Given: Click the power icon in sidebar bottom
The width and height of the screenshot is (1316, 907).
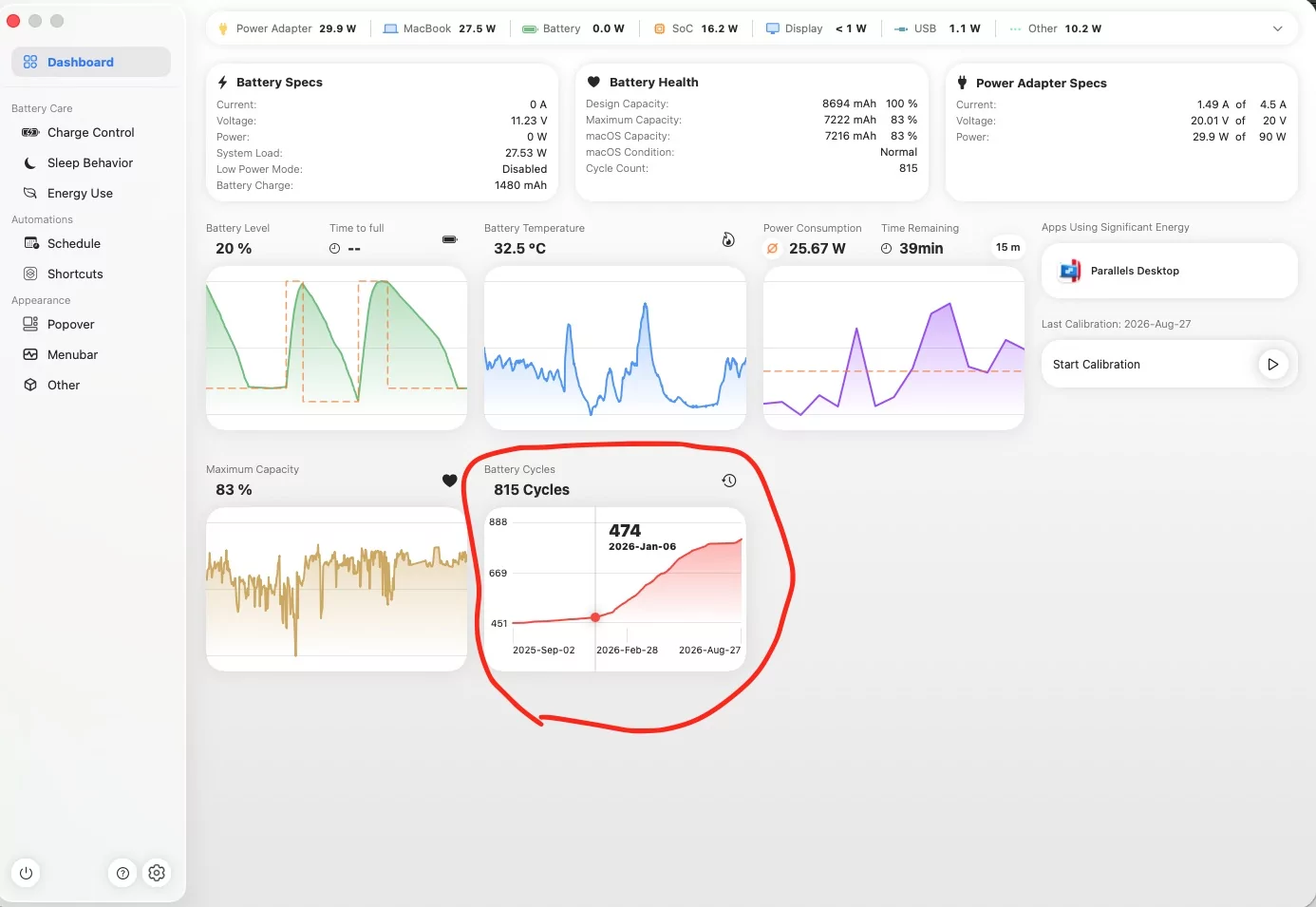Looking at the screenshot, I should [26, 873].
